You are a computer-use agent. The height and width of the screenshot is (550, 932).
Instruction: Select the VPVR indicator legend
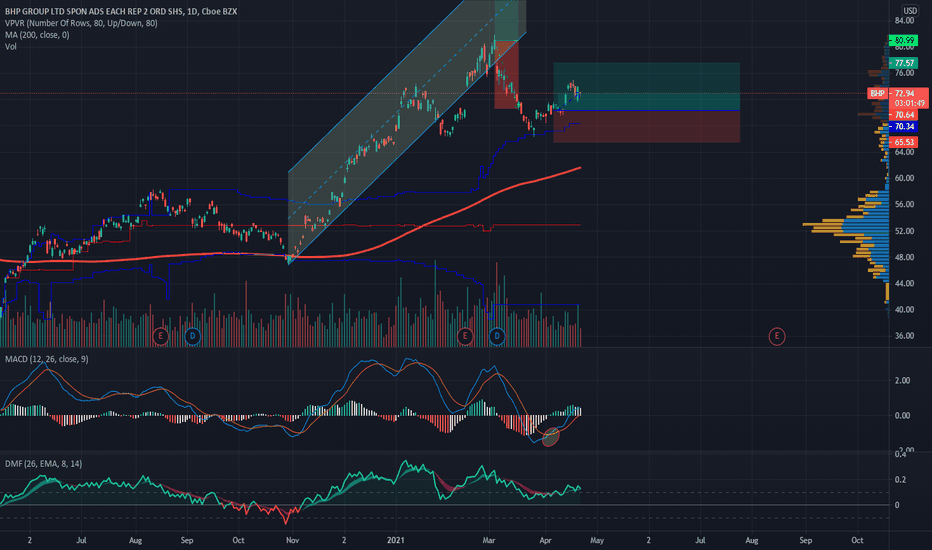(x=81, y=23)
